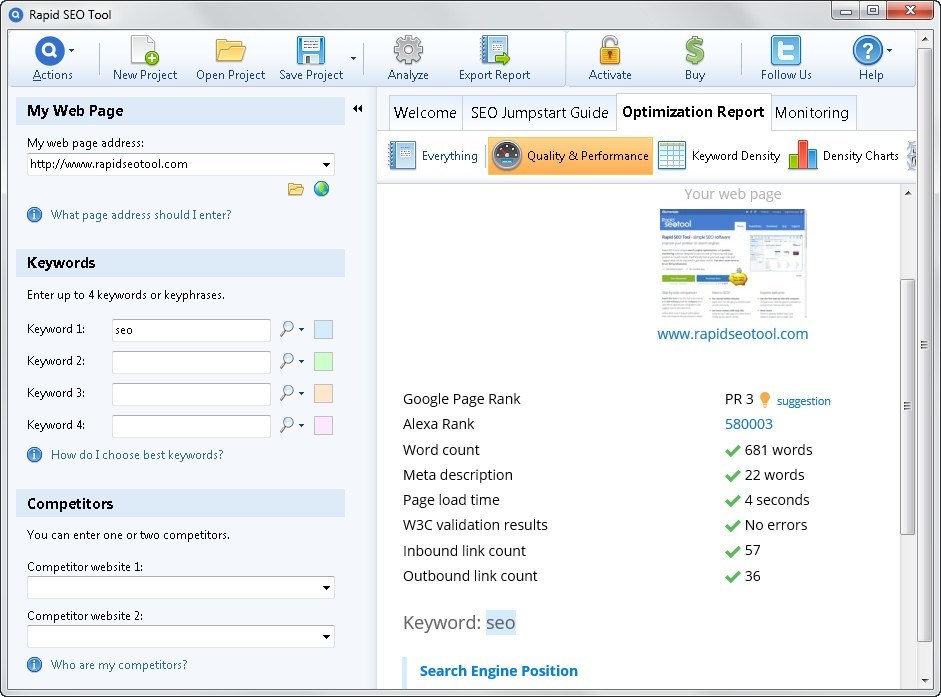Click the New Project toolbar icon
Image resolution: width=941 pixels, height=697 pixels.
144,52
